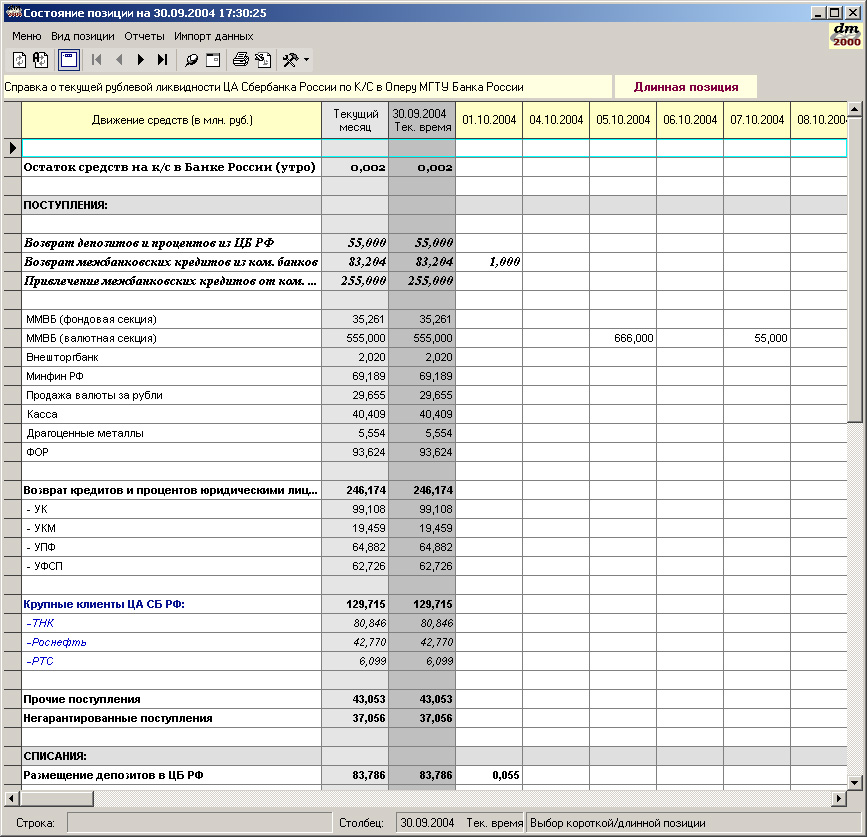Click the search magnifier toolbar icon
867x837 pixels.
[191, 60]
